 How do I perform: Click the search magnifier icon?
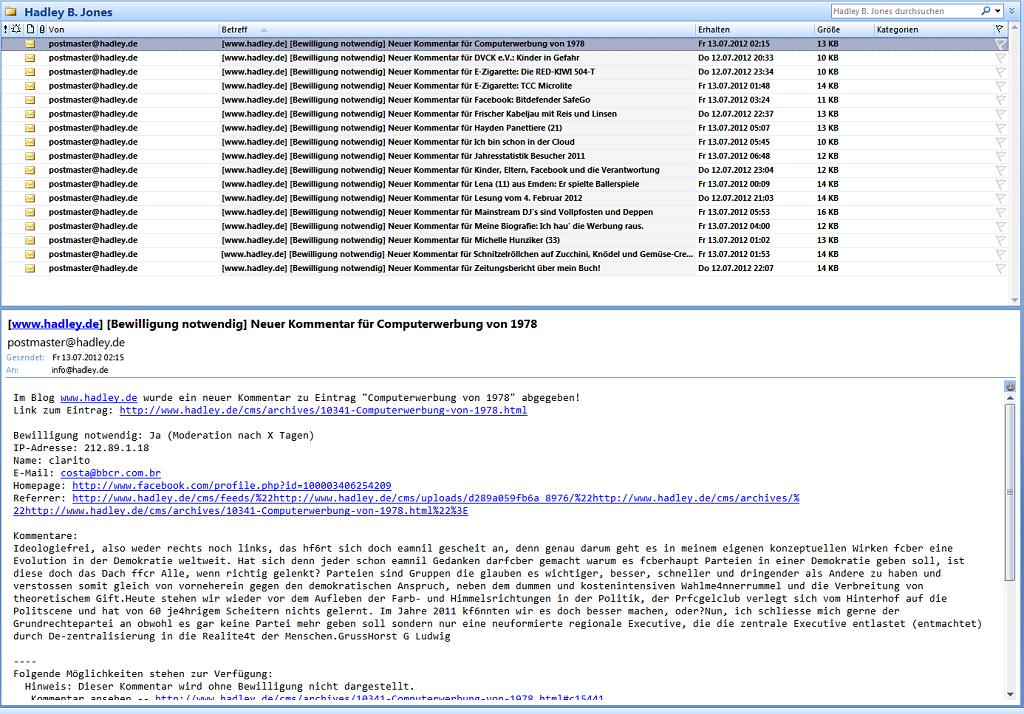click(x=985, y=11)
